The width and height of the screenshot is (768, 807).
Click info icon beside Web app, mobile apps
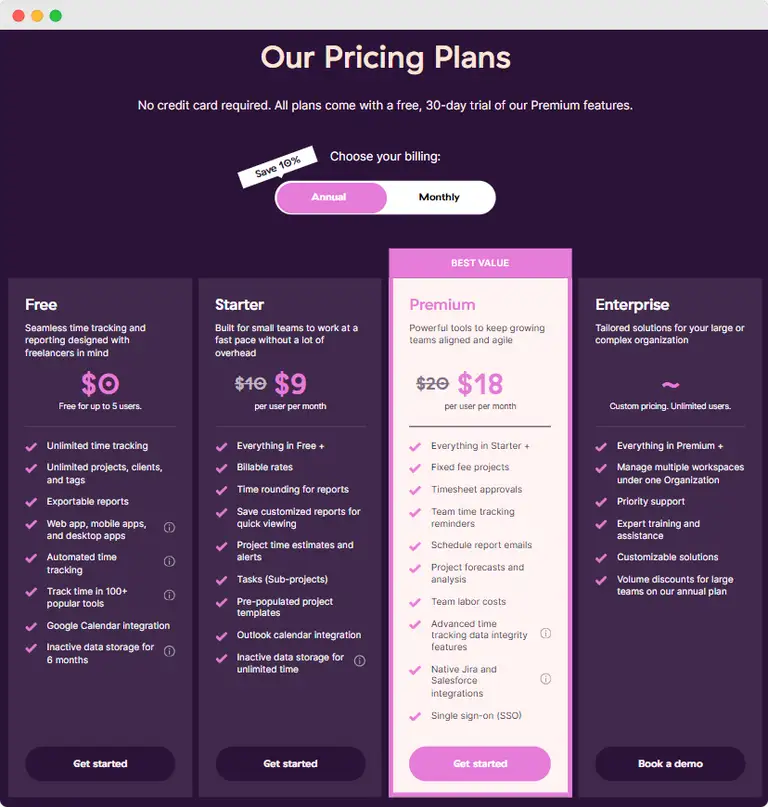click(x=170, y=528)
